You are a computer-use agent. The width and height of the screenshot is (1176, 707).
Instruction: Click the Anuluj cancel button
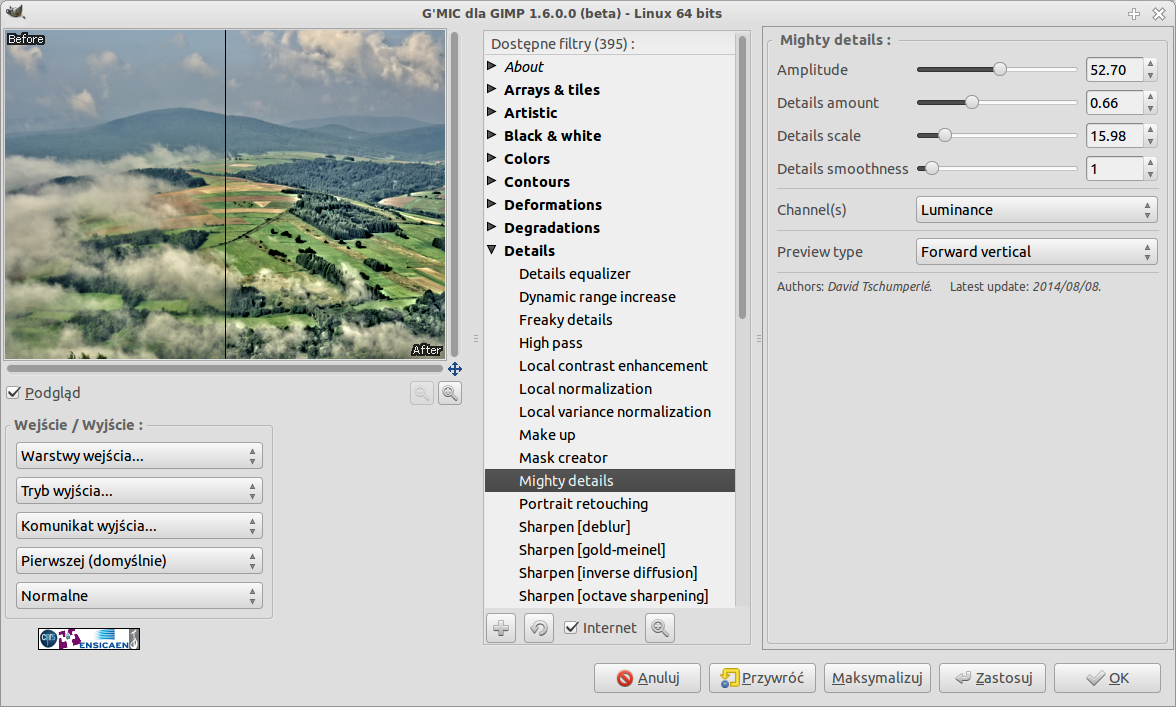point(647,678)
